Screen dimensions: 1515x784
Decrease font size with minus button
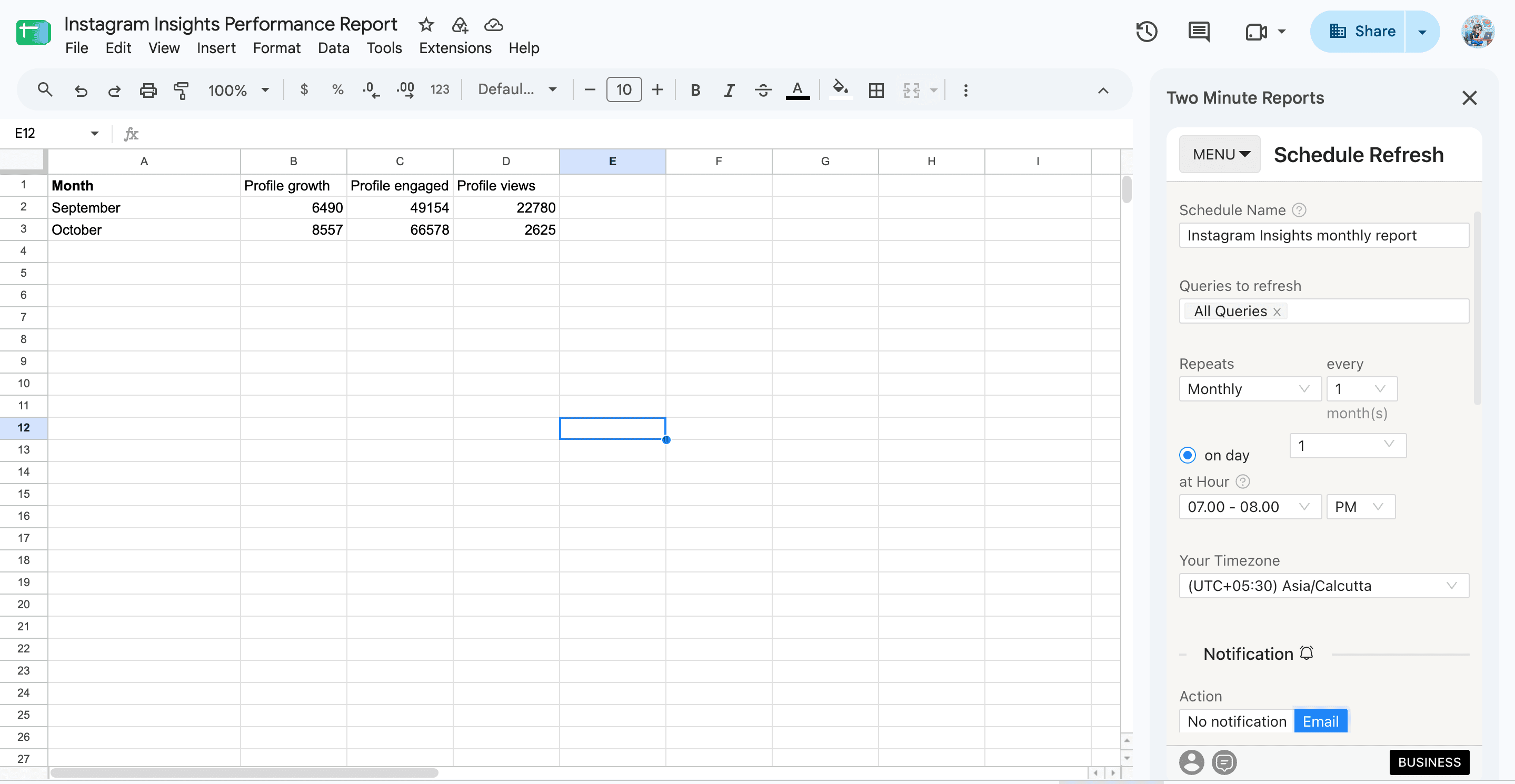[x=590, y=90]
